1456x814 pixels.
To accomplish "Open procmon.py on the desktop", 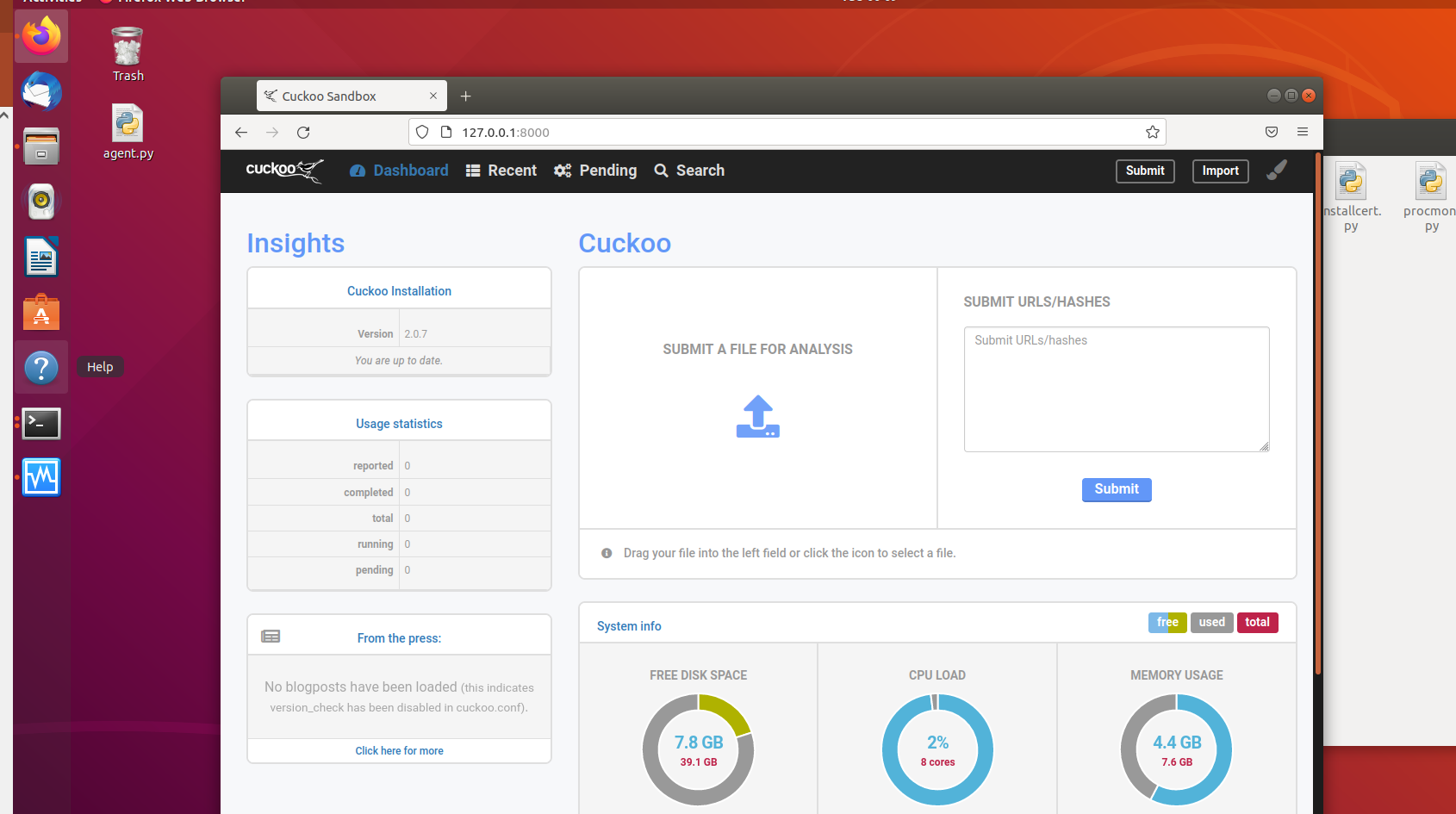I will [x=1429, y=183].
